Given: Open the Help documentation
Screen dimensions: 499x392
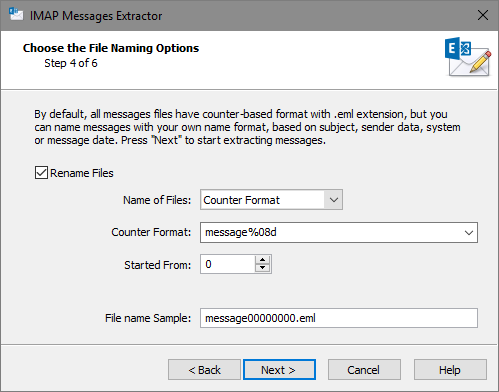Looking at the screenshot, I should pyautogui.click(x=450, y=370).
